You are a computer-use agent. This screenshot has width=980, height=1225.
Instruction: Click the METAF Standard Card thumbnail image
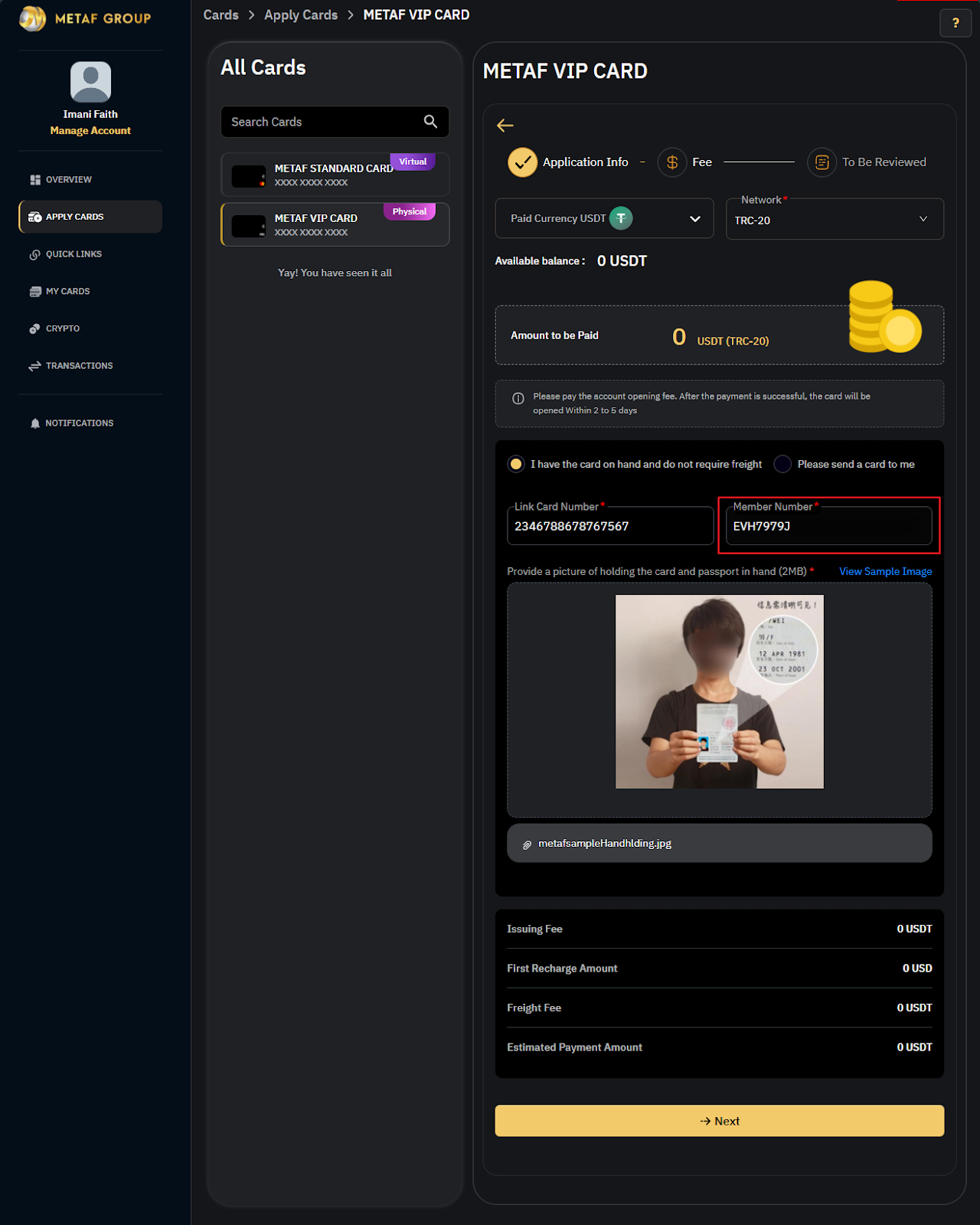click(249, 176)
